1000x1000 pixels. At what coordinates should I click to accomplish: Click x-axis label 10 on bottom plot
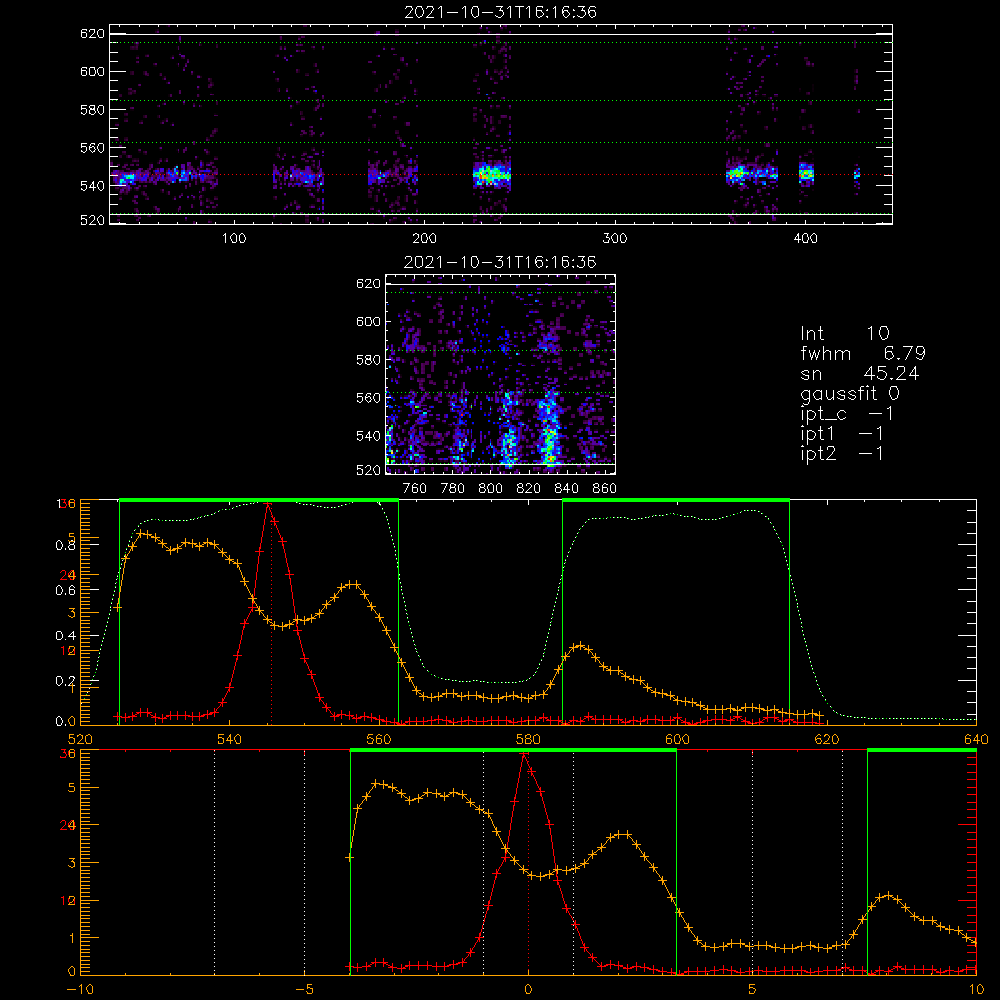[x=976, y=990]
